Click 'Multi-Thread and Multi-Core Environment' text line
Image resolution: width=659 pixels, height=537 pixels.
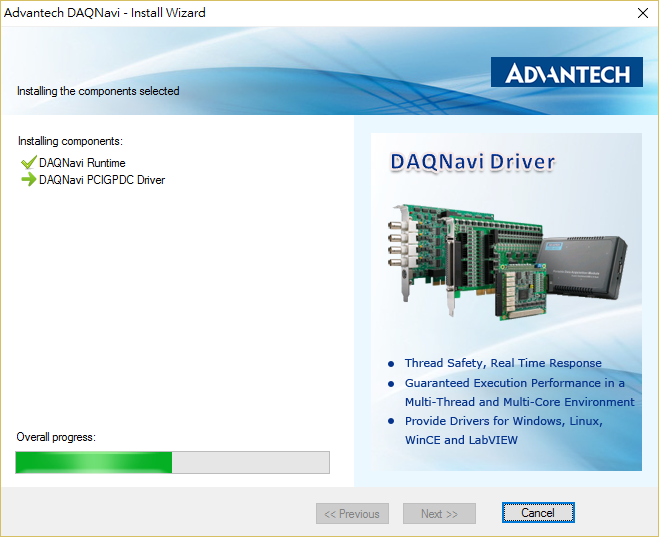[519, 402]
